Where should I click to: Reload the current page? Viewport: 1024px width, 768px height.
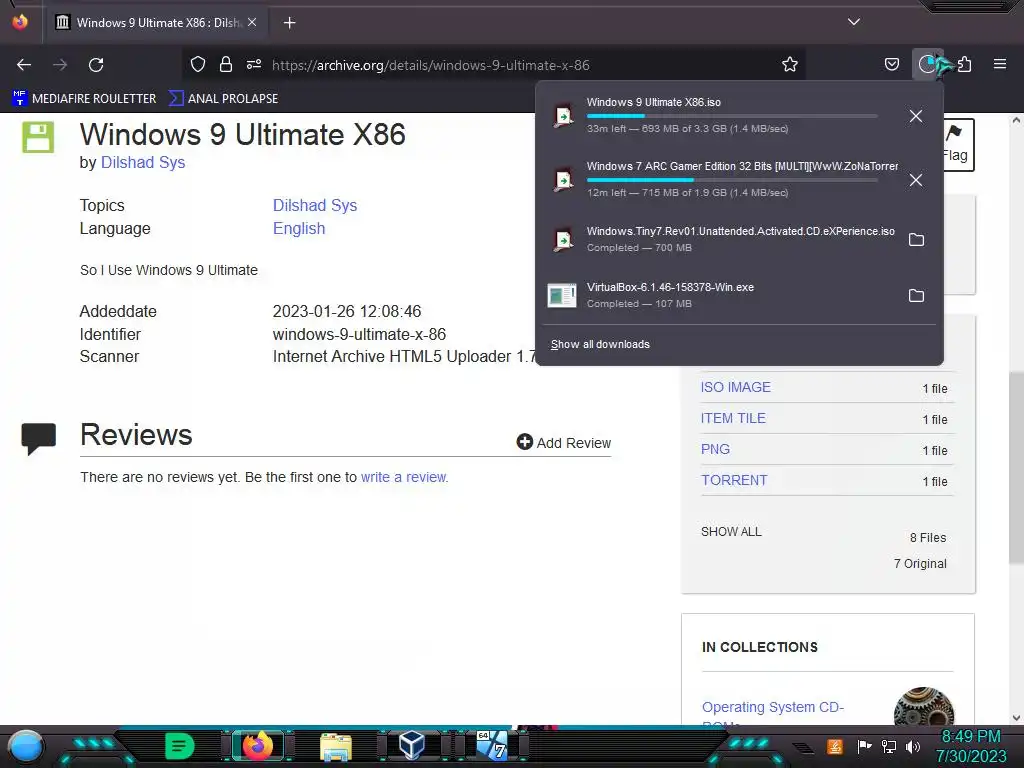96,65
